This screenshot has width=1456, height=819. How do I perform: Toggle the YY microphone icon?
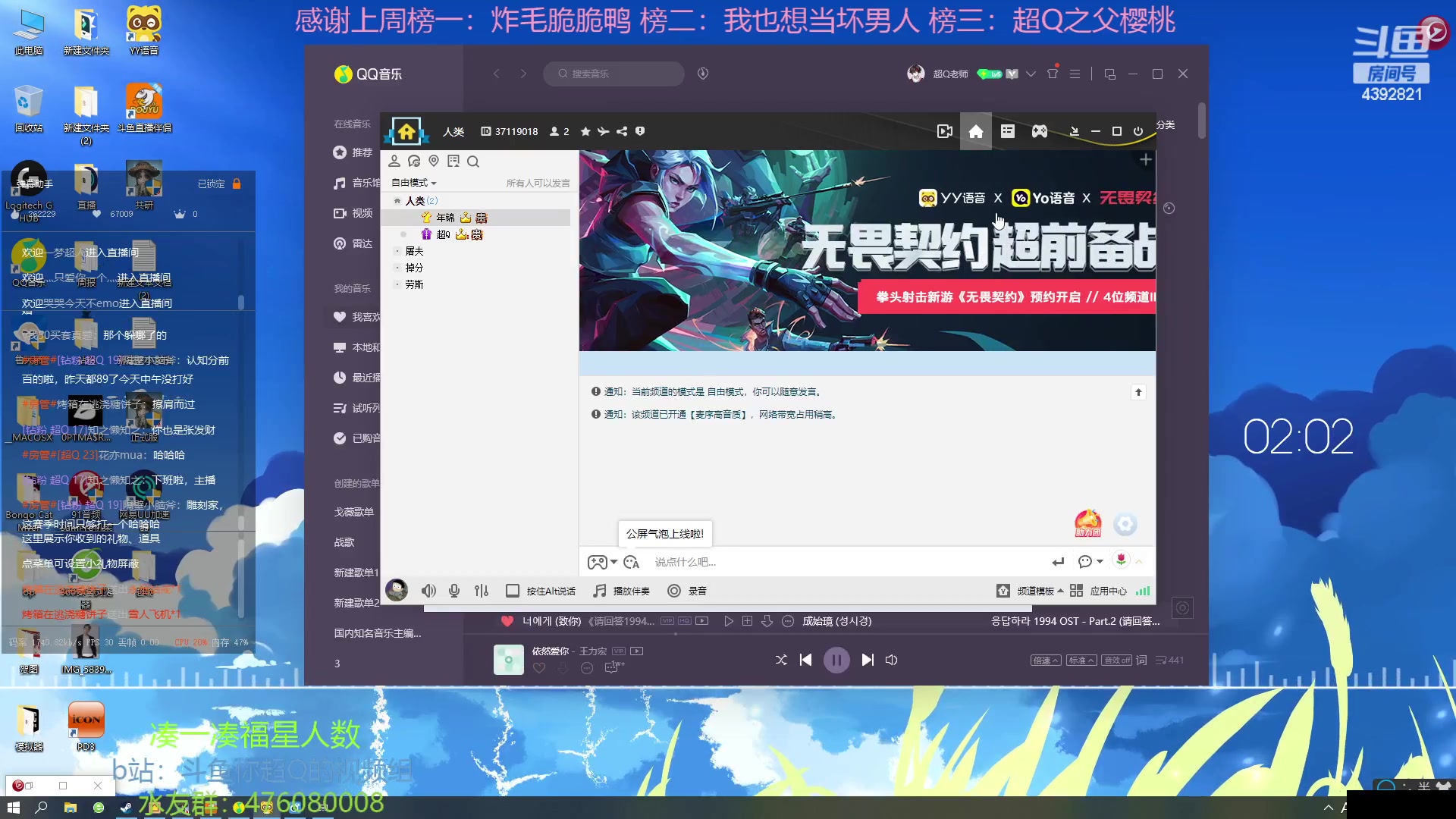pos(454,591)
